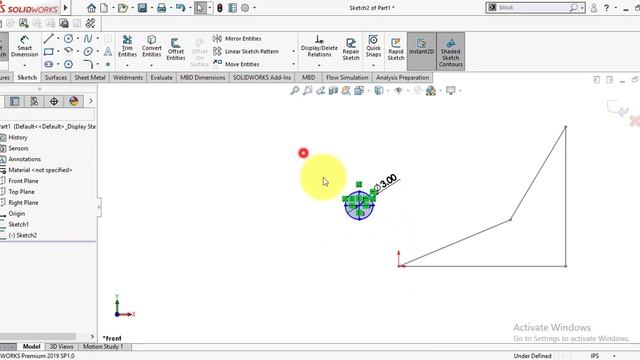Image resolution: width=640 pixels, height=360 pixels.
Task: Toggle Instant2D mode
Action: tap(421, 51)
